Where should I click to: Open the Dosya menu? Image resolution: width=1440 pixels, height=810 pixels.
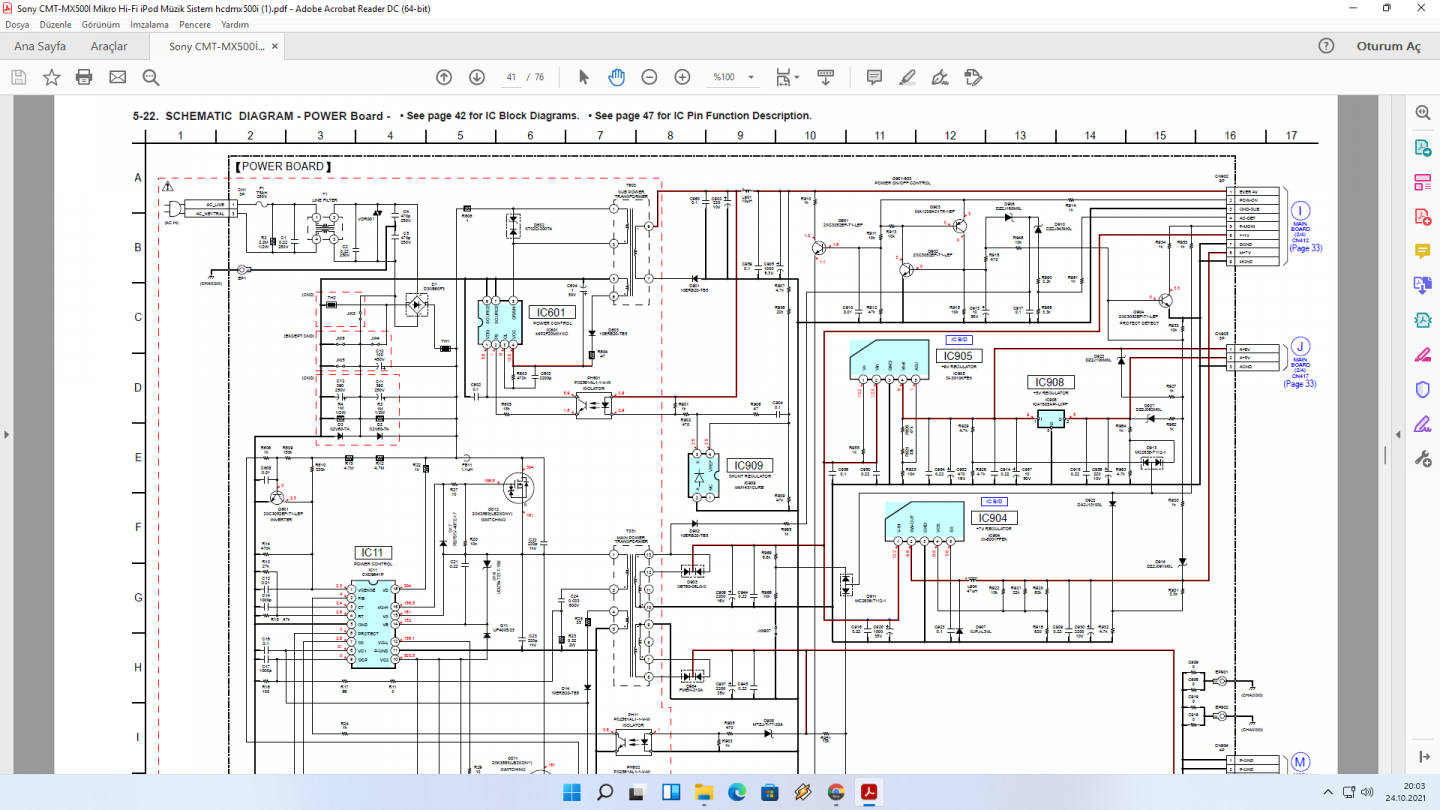[x=18, y=24]
